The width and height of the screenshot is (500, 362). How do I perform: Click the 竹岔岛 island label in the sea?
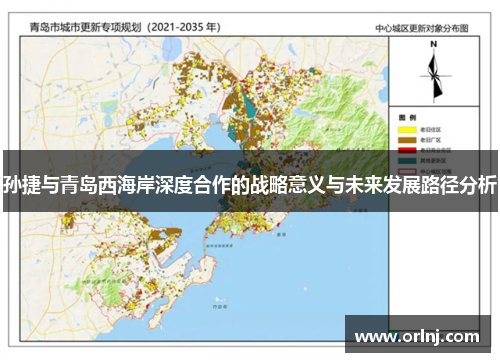point(219,306)
